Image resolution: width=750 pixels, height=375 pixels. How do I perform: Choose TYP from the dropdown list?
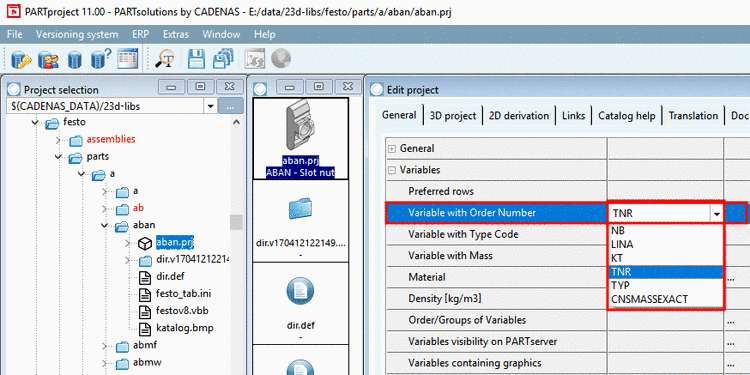665,286
